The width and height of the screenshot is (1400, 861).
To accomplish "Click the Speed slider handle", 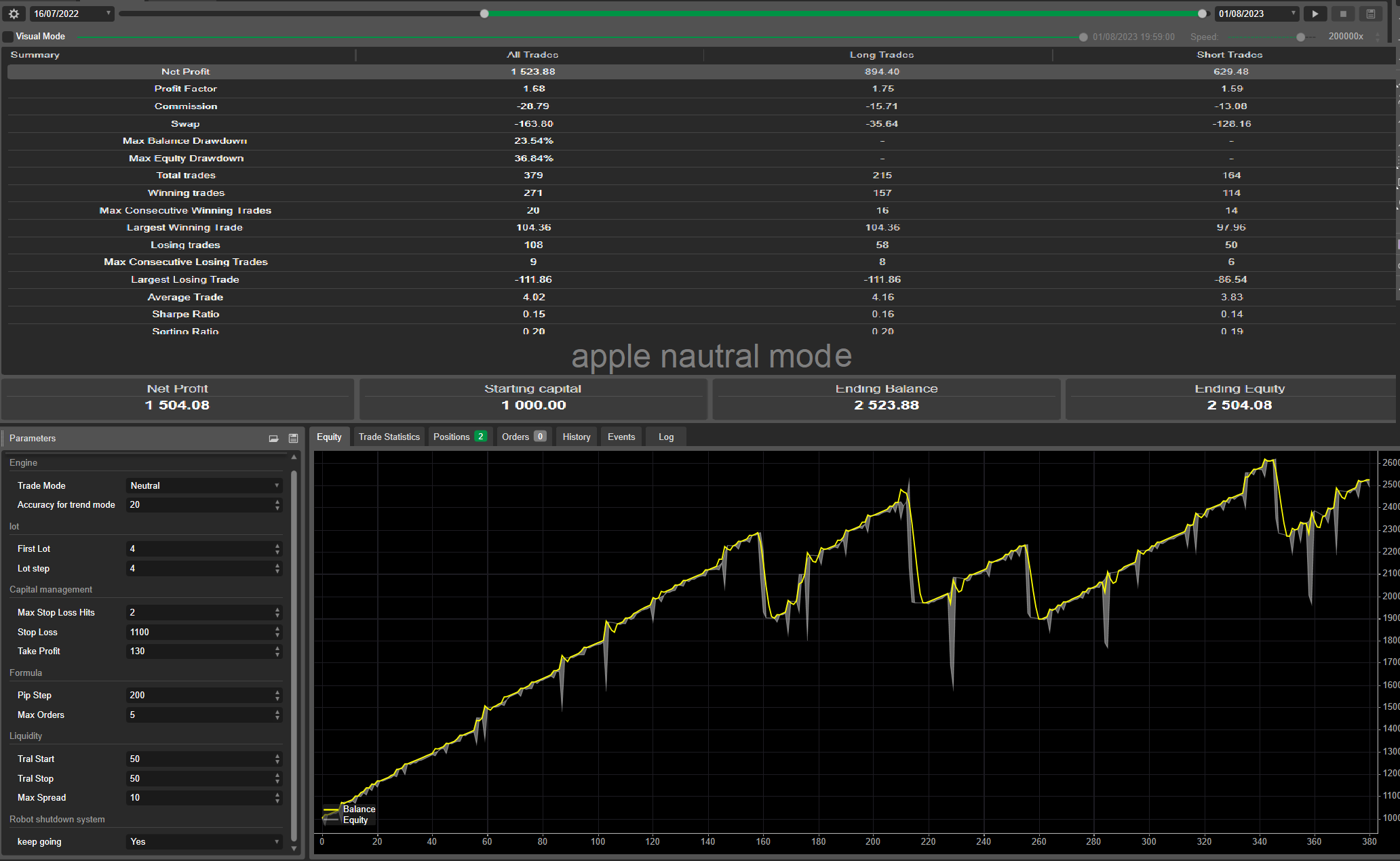I will (1300, 37).
